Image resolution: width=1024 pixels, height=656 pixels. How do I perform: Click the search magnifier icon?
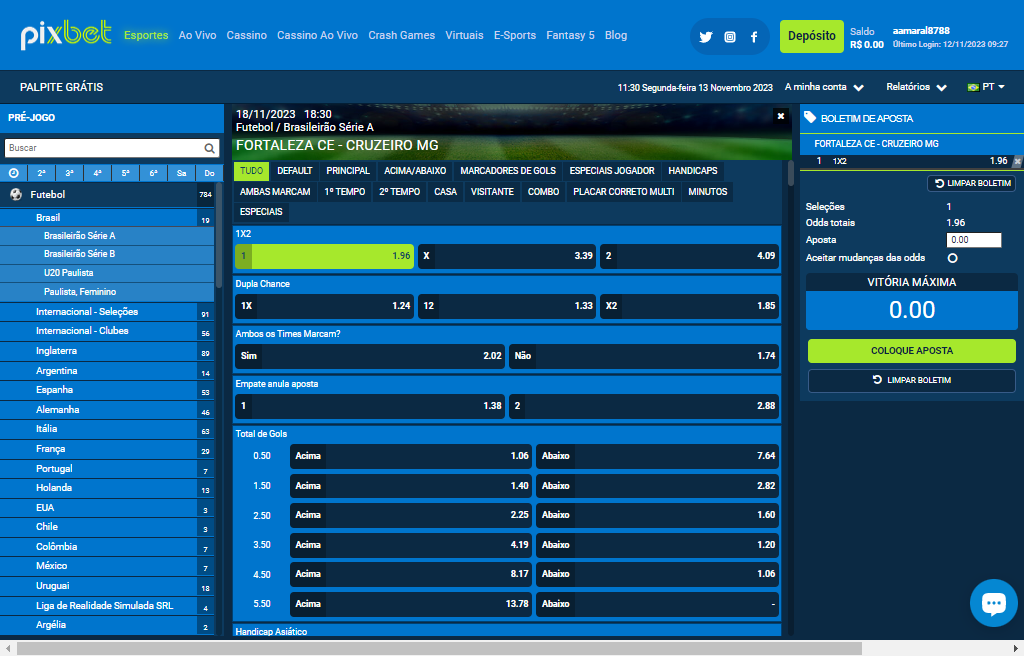point(209,148)
